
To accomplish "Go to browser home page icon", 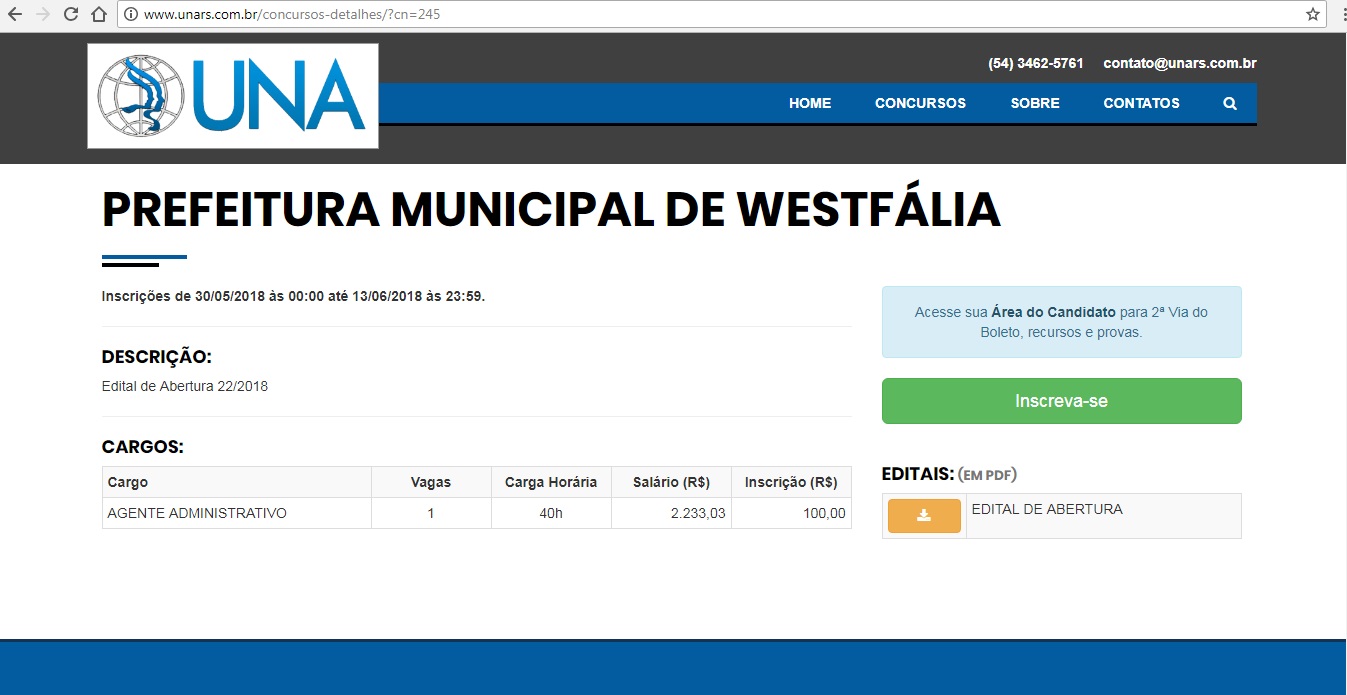I will (x=98, y=15).
